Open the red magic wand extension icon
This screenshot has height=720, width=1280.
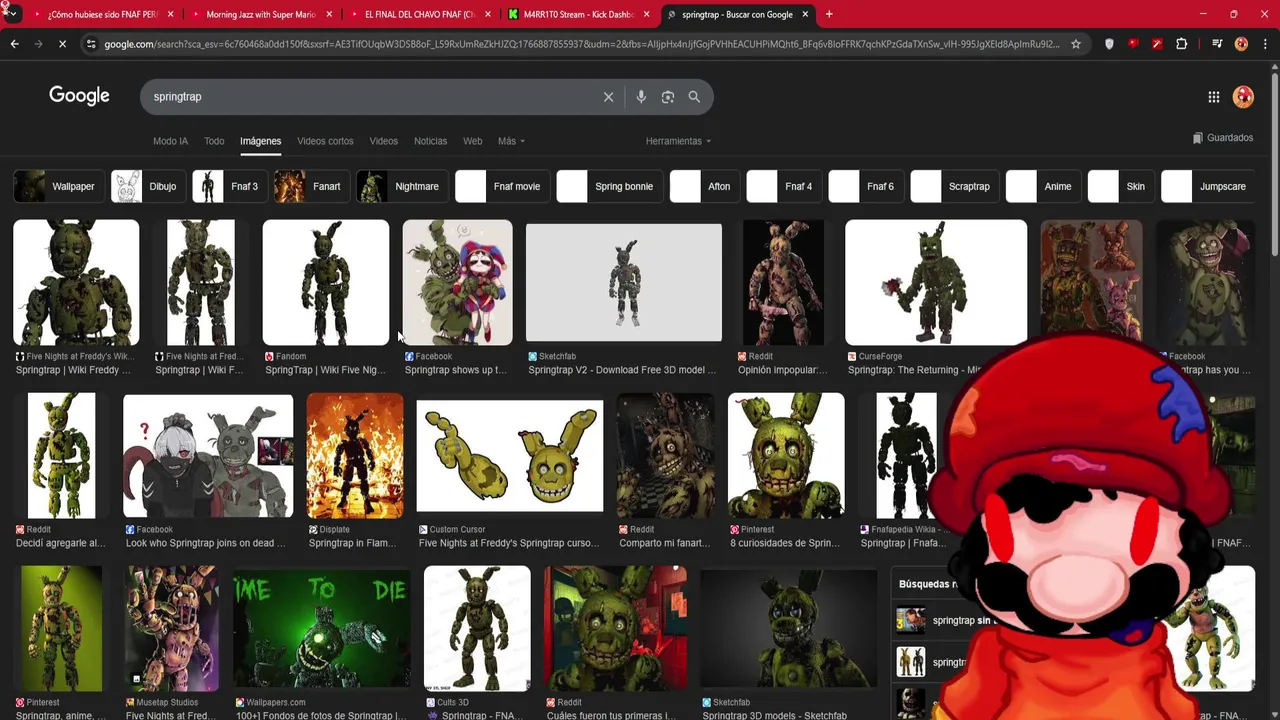point(1157,44)
